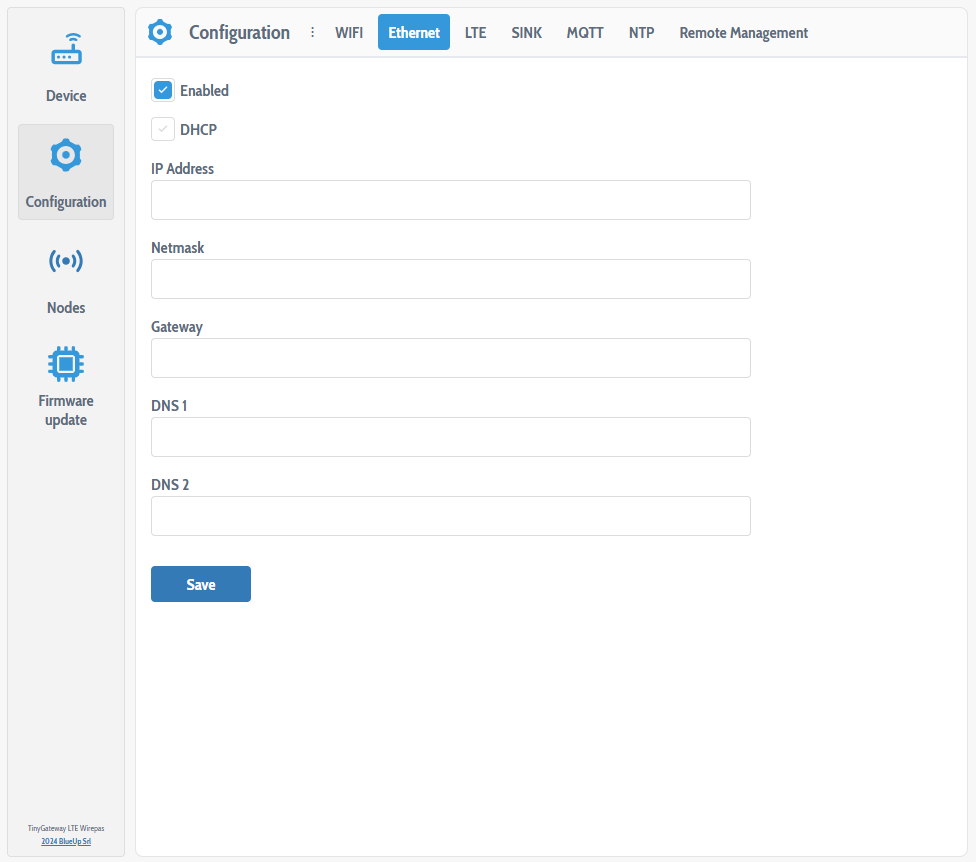
Task: Uncheck the Enabled checkbox
Action: tap(163, 90)
